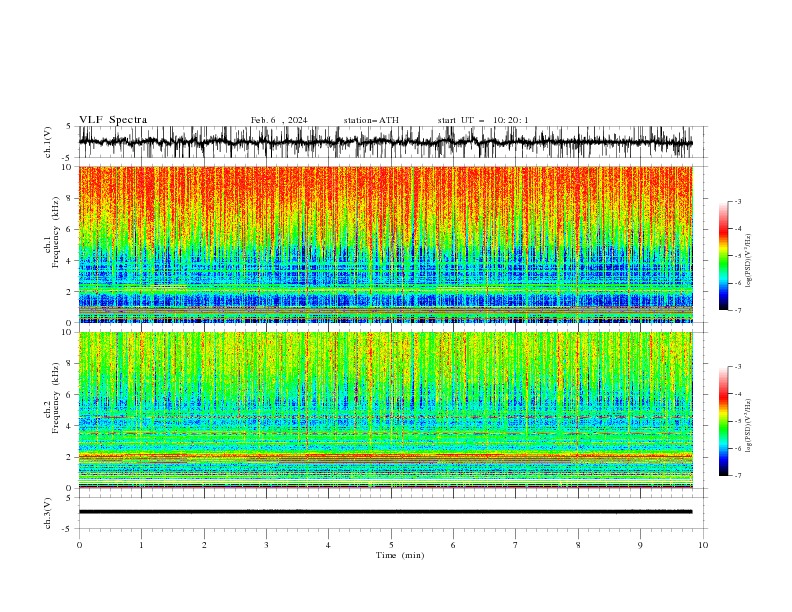
Task: Click time axis tick label "1"
Action: pyautogui.click(x=141, y=545)
